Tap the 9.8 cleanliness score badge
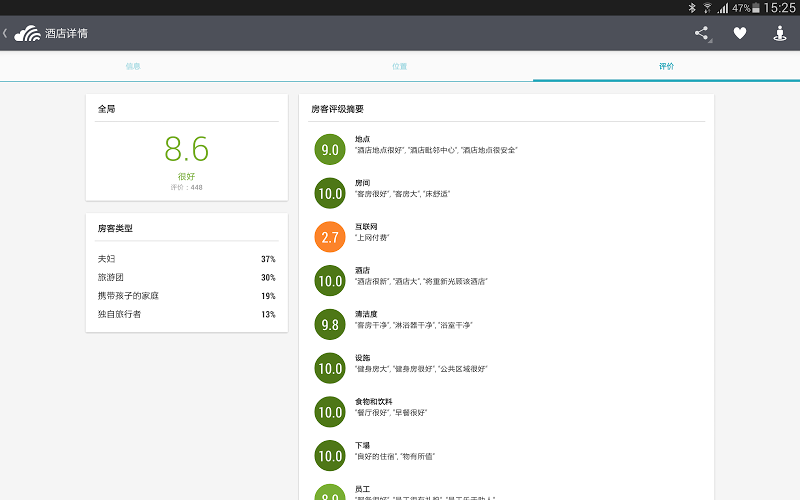800x500 pixels. [329, 325]
